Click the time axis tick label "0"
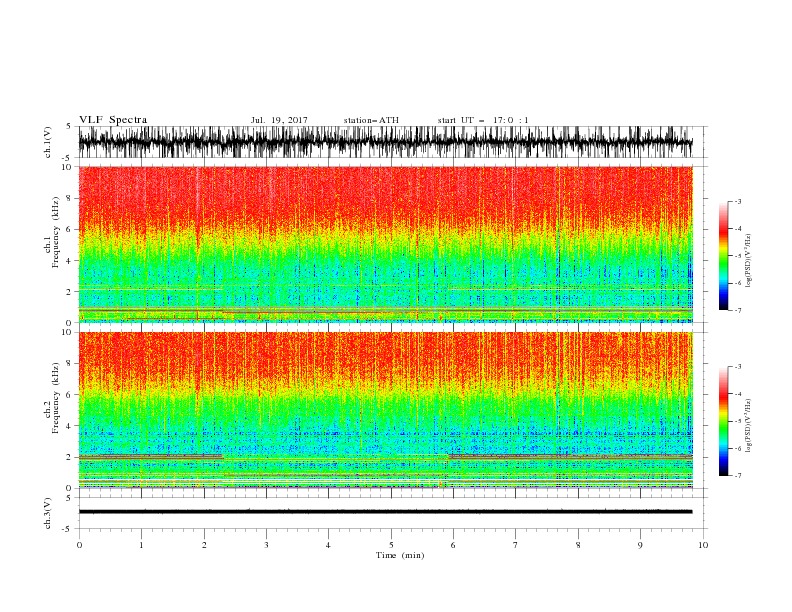The height and width of the screenshot is (612, 792). [x=79, y=545]
